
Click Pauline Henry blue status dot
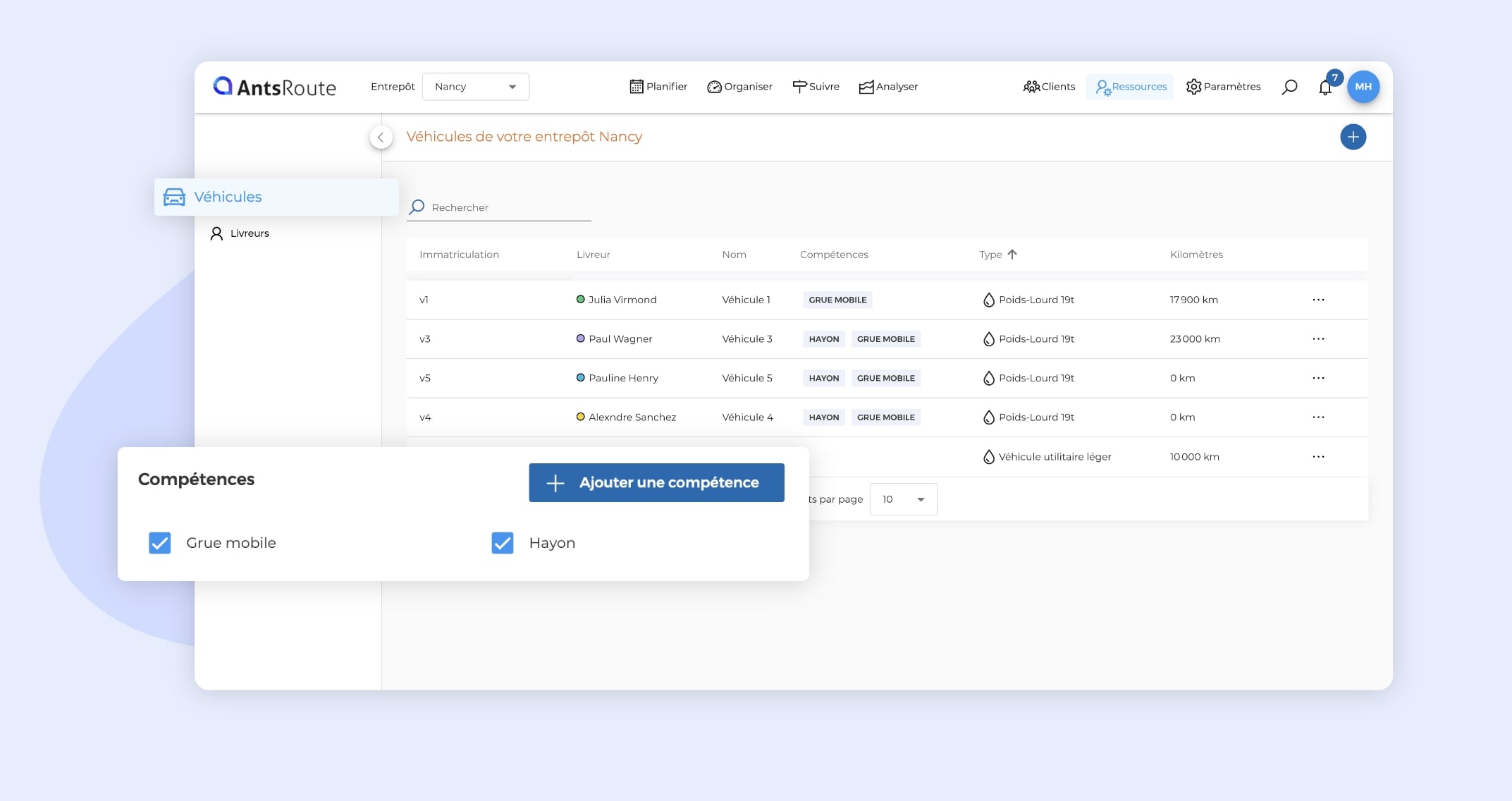(581, 378)
